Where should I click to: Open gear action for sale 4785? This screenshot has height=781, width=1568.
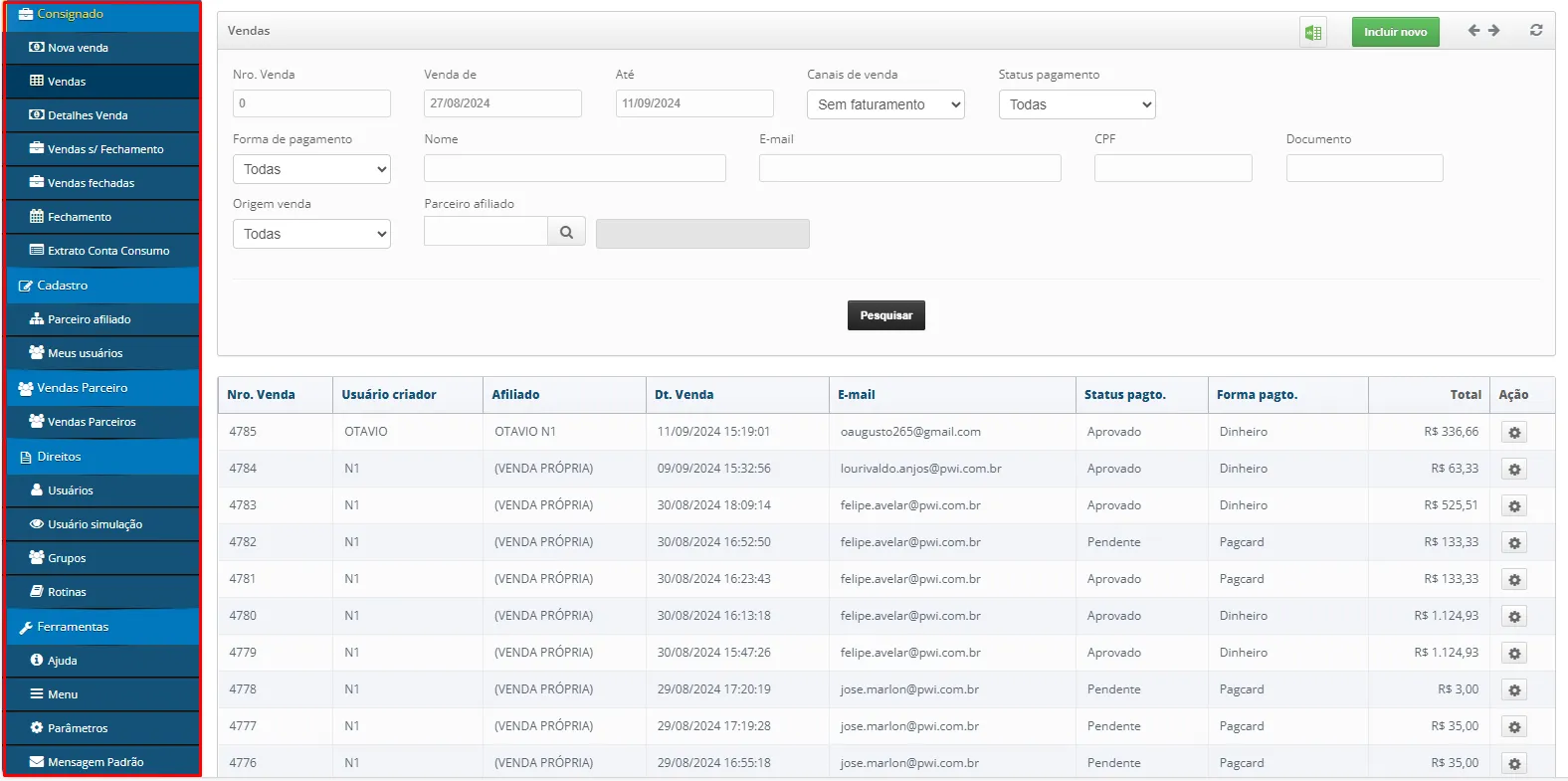1514,433
